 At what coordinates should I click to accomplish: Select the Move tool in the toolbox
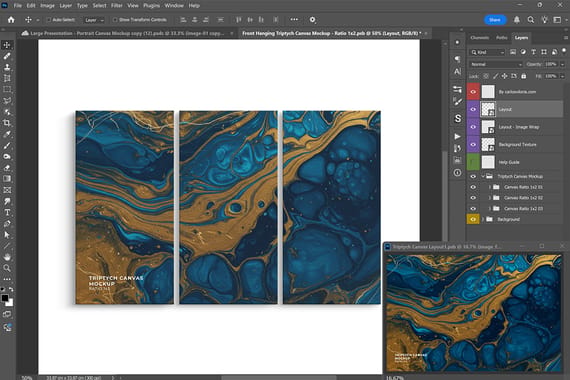[x=7, y=45]
